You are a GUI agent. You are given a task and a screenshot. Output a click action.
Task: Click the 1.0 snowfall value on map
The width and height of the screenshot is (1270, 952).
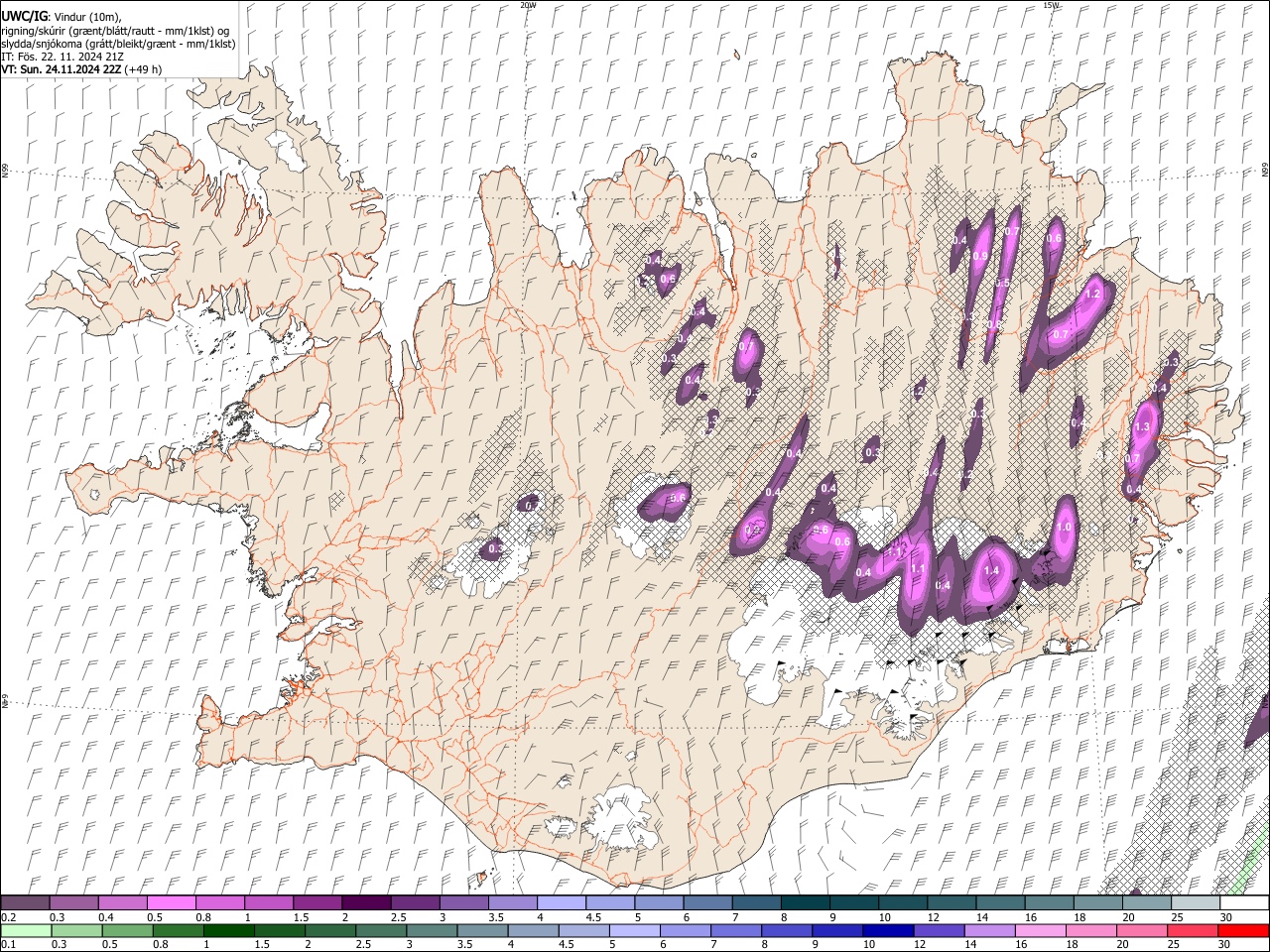pyautogui.click(x=1065, y=528)
